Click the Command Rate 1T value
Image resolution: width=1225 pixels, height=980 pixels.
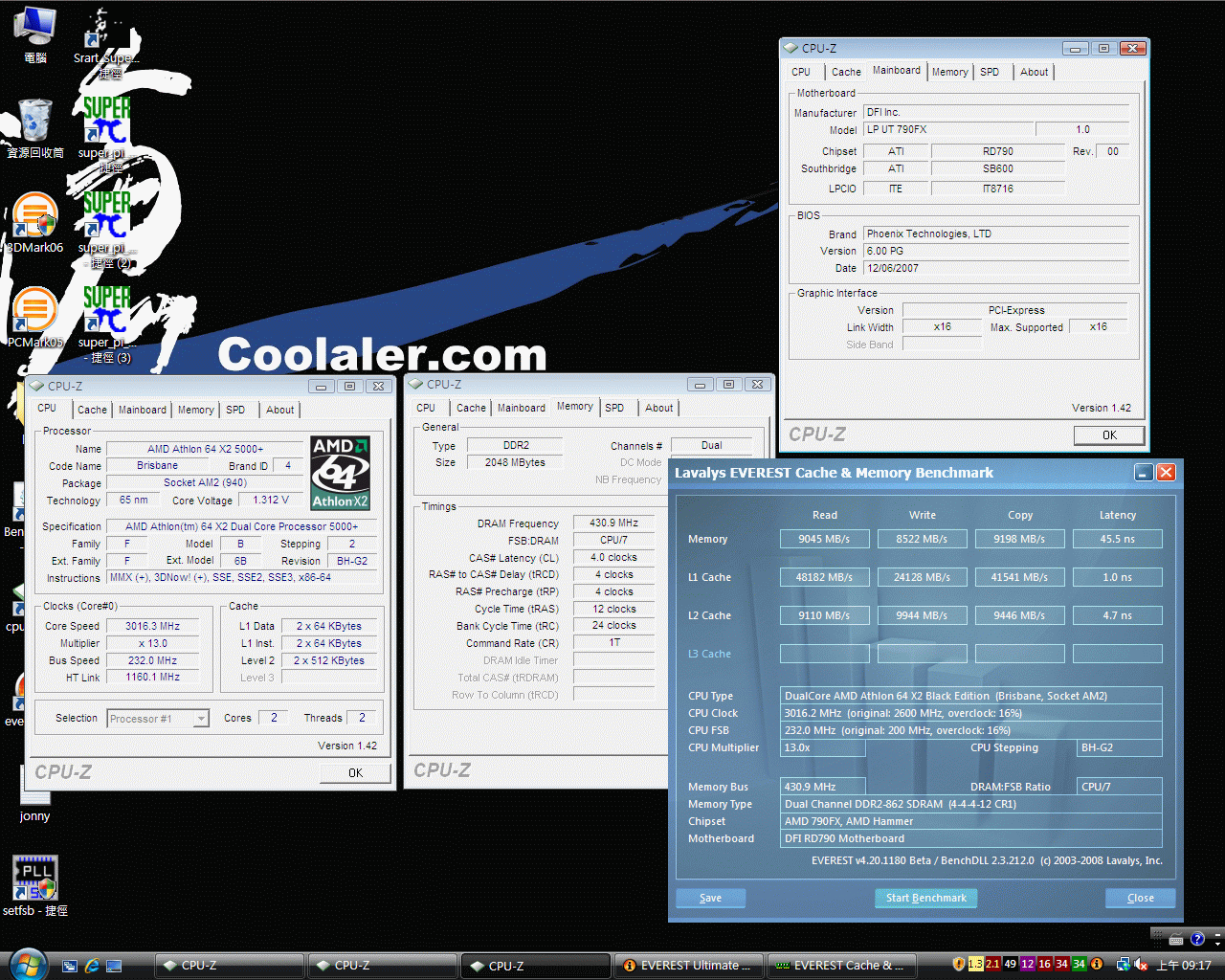(614, 642)
